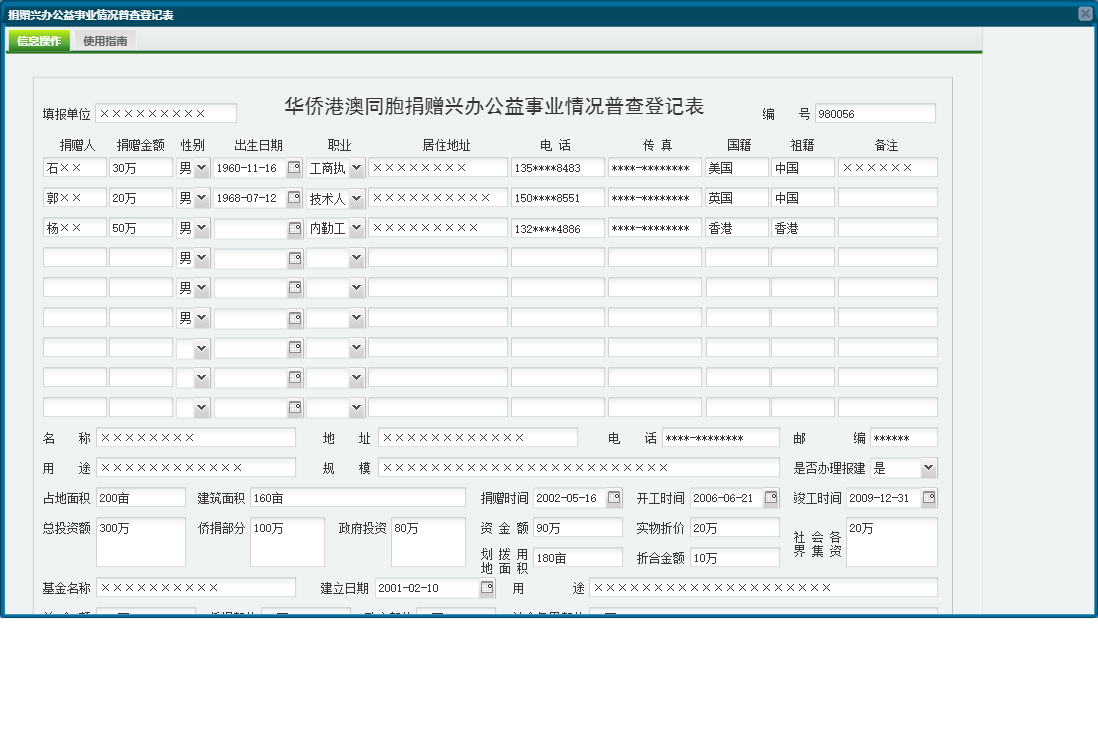Click the 侨捐部分 box showing 100万
Viewport: 1098px width, 730px height.
(287, 542)
